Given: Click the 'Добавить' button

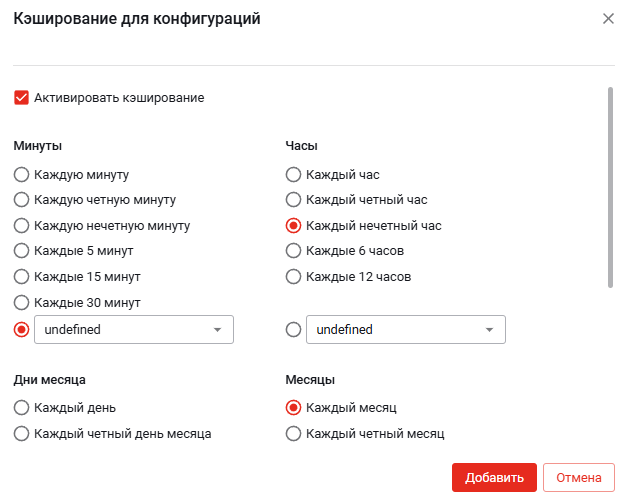Looking at the screenshot, I should click(x=494, y=478).
